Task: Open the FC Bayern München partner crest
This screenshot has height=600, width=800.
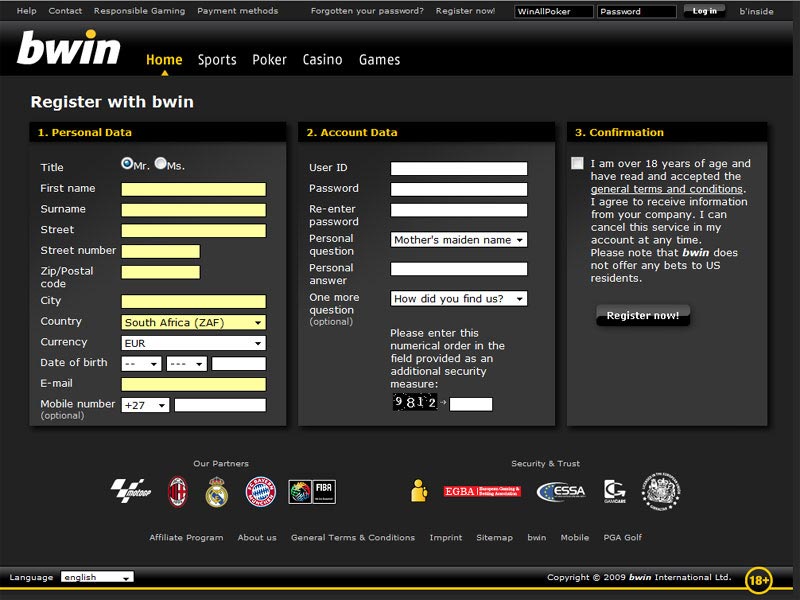Action: click(x=261, y=492)
